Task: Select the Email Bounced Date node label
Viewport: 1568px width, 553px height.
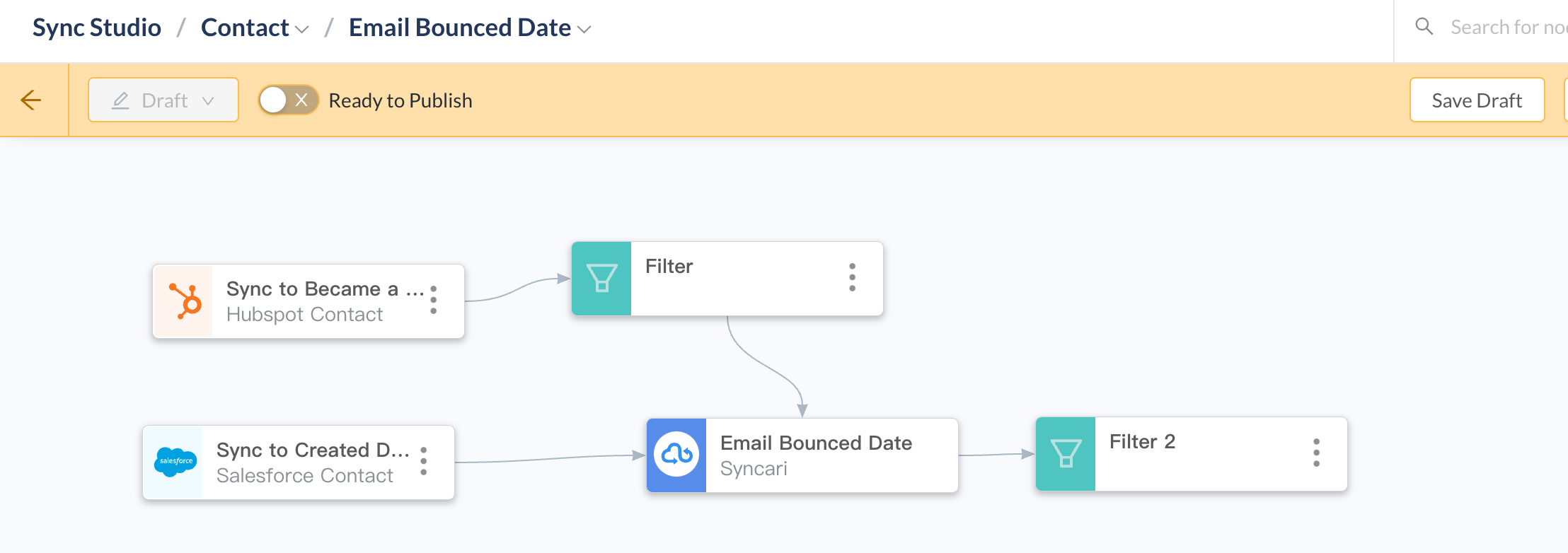Action: [x=816, y=443]
